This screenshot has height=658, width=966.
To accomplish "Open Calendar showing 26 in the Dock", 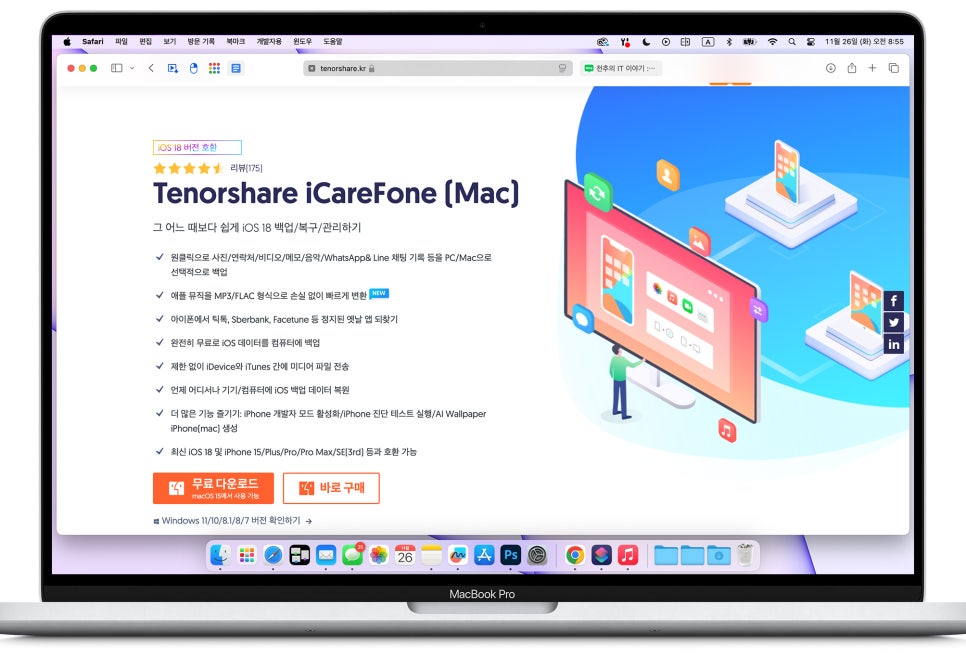I will click(x=405, y=555).
